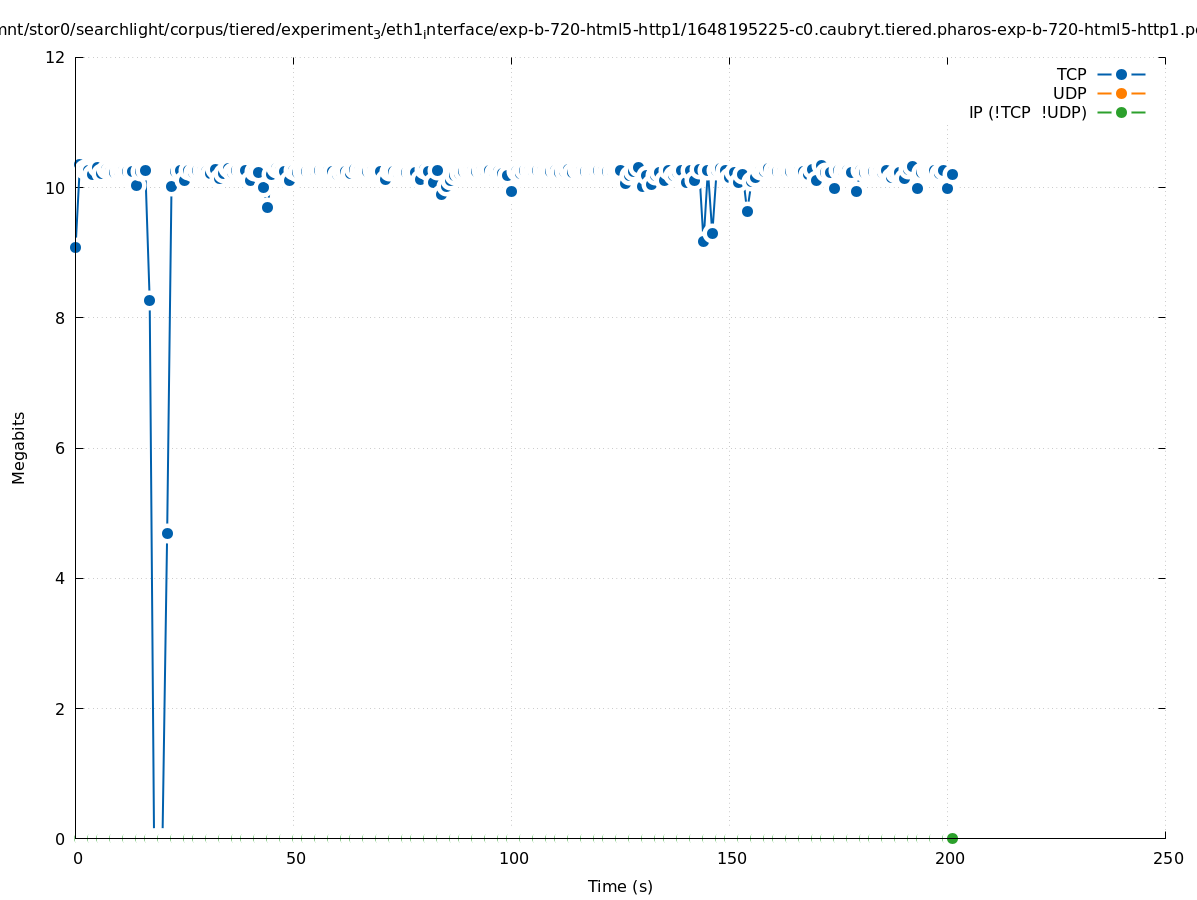Click the Megabits y-axis label

coord(19,447)
